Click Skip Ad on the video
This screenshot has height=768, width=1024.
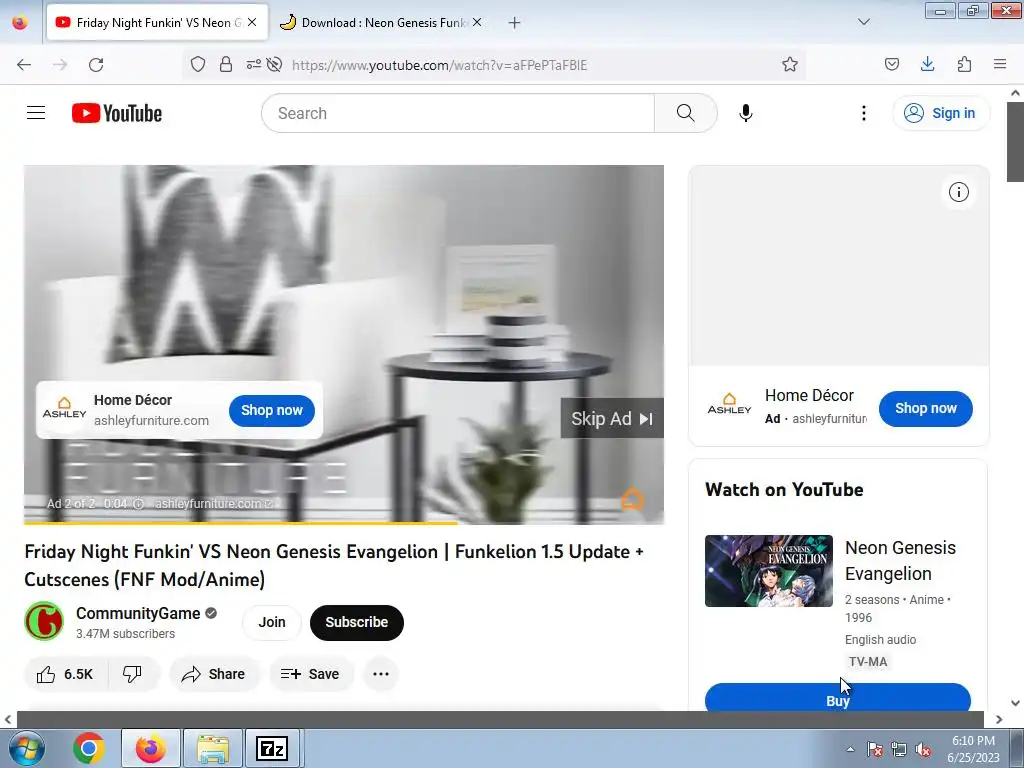coord(612,419)
